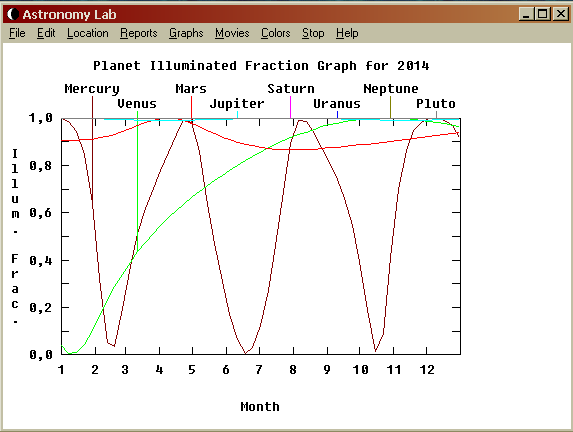
Task: Open the Colors menu
Action: (x=276, y=33)
